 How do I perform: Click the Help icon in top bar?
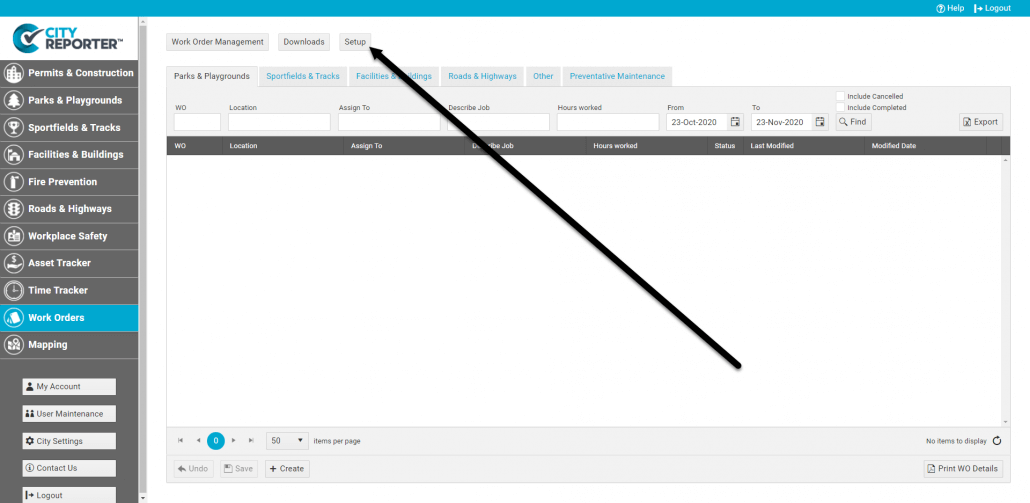pyautogui.click(x=941, y=8)
